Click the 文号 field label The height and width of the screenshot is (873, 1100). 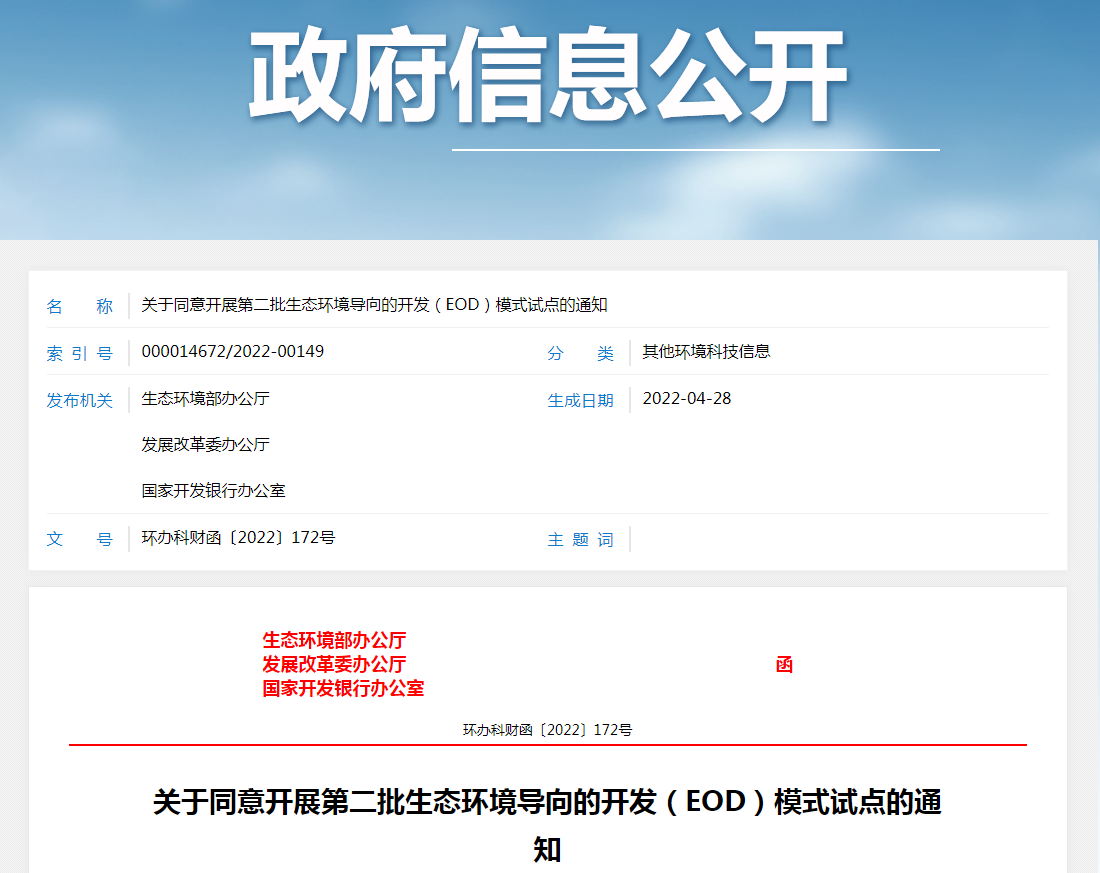coord(80,539)
